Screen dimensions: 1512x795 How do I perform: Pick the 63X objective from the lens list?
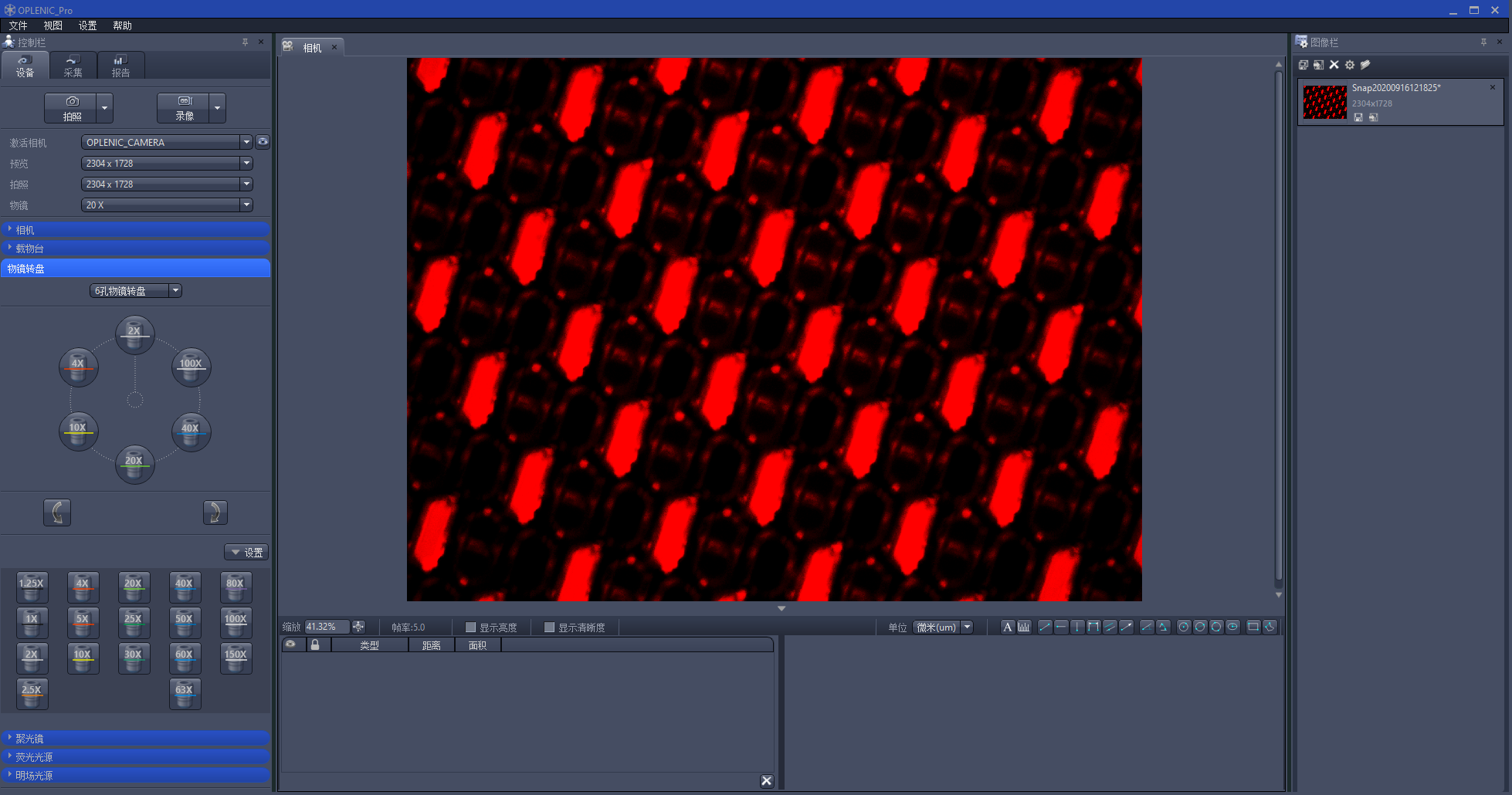click(185, 693)
